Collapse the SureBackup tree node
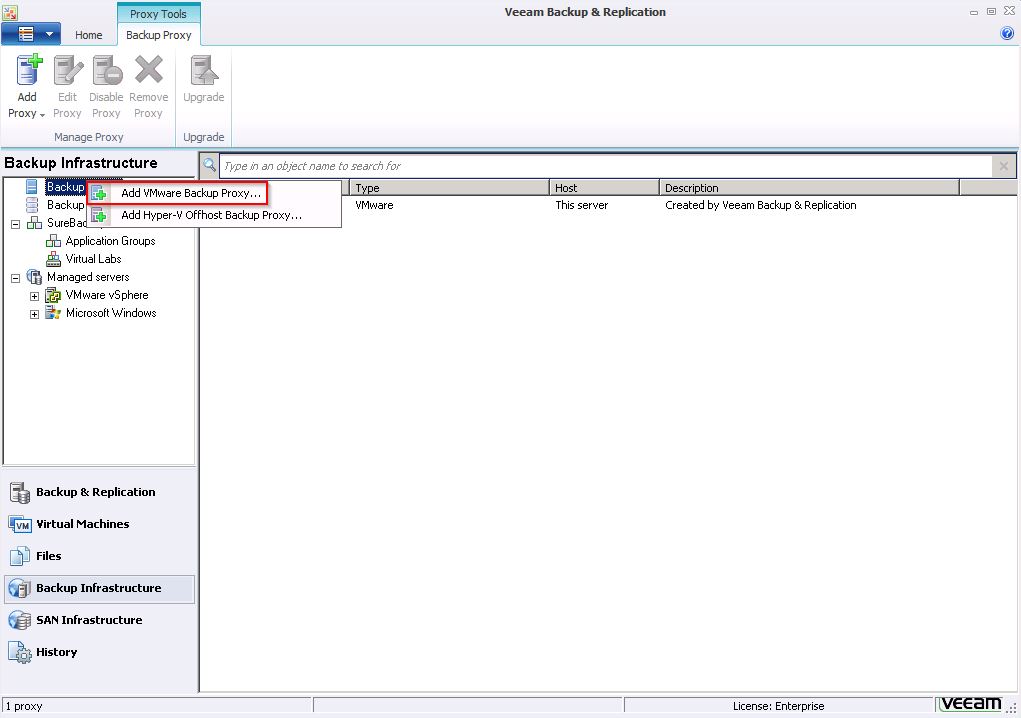Image resolution: width=1021 pixels, height=718 pixels. point(16,223)
